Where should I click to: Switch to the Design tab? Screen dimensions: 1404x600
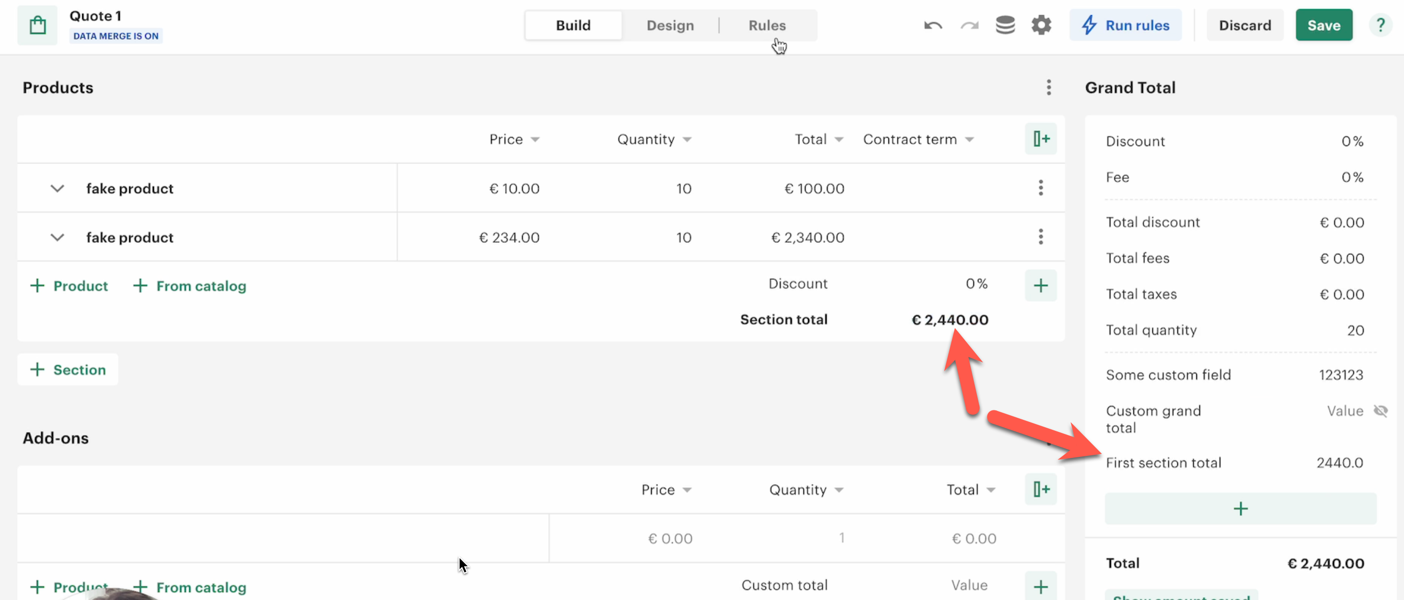click(670, 26)
